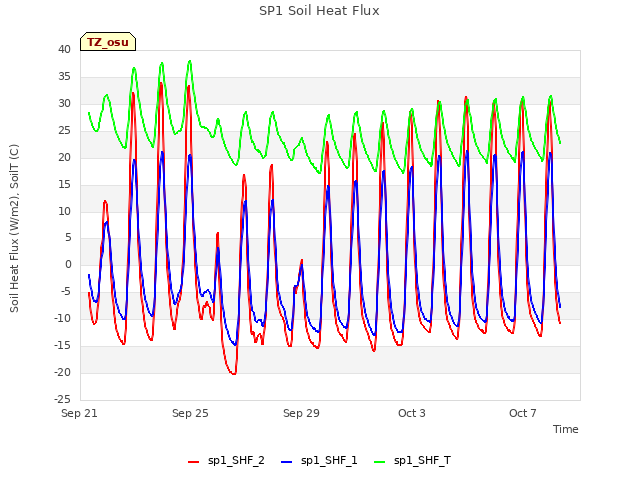The image size is (640, 480).
Task: Click the 20 y-axis tick label
Action: click(x=64, y=158)
